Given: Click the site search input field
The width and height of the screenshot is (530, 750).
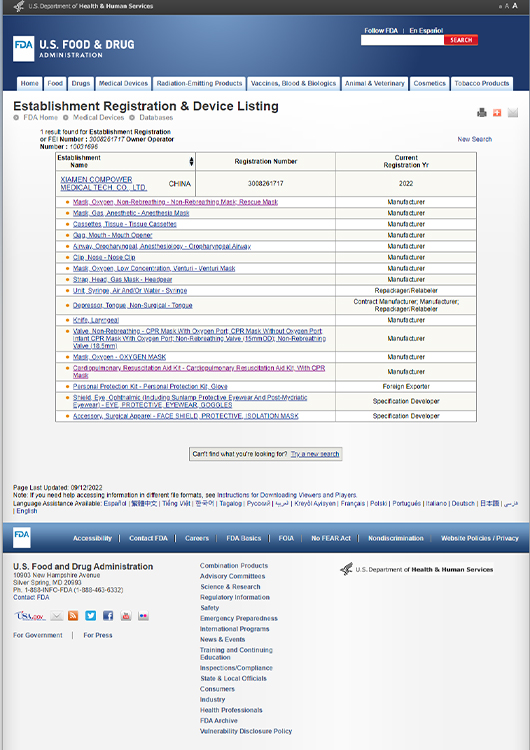Looking at the screenshot, I should (402, 40).
